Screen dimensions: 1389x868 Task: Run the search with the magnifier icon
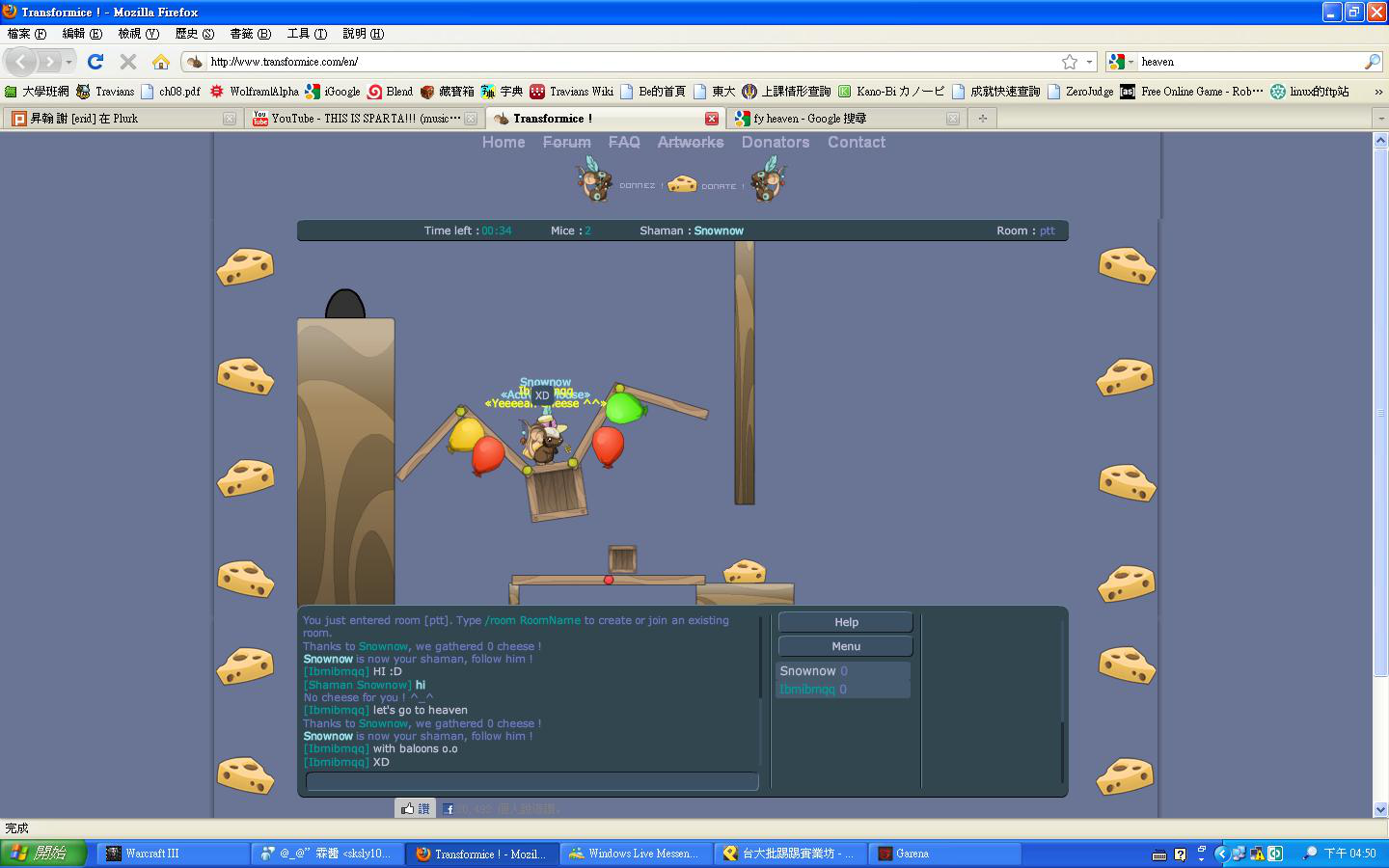click(x=1372, y=62)
